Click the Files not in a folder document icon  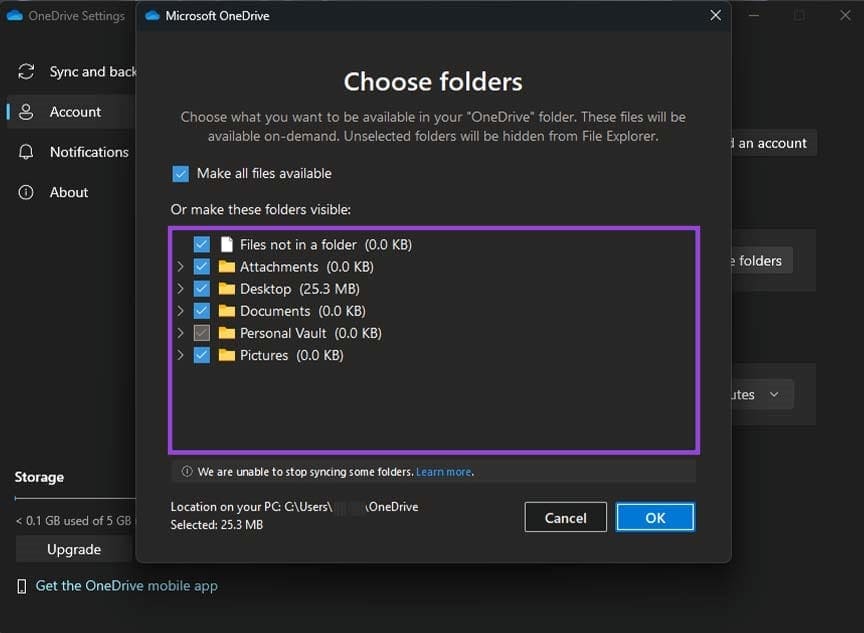coord(226,244)
